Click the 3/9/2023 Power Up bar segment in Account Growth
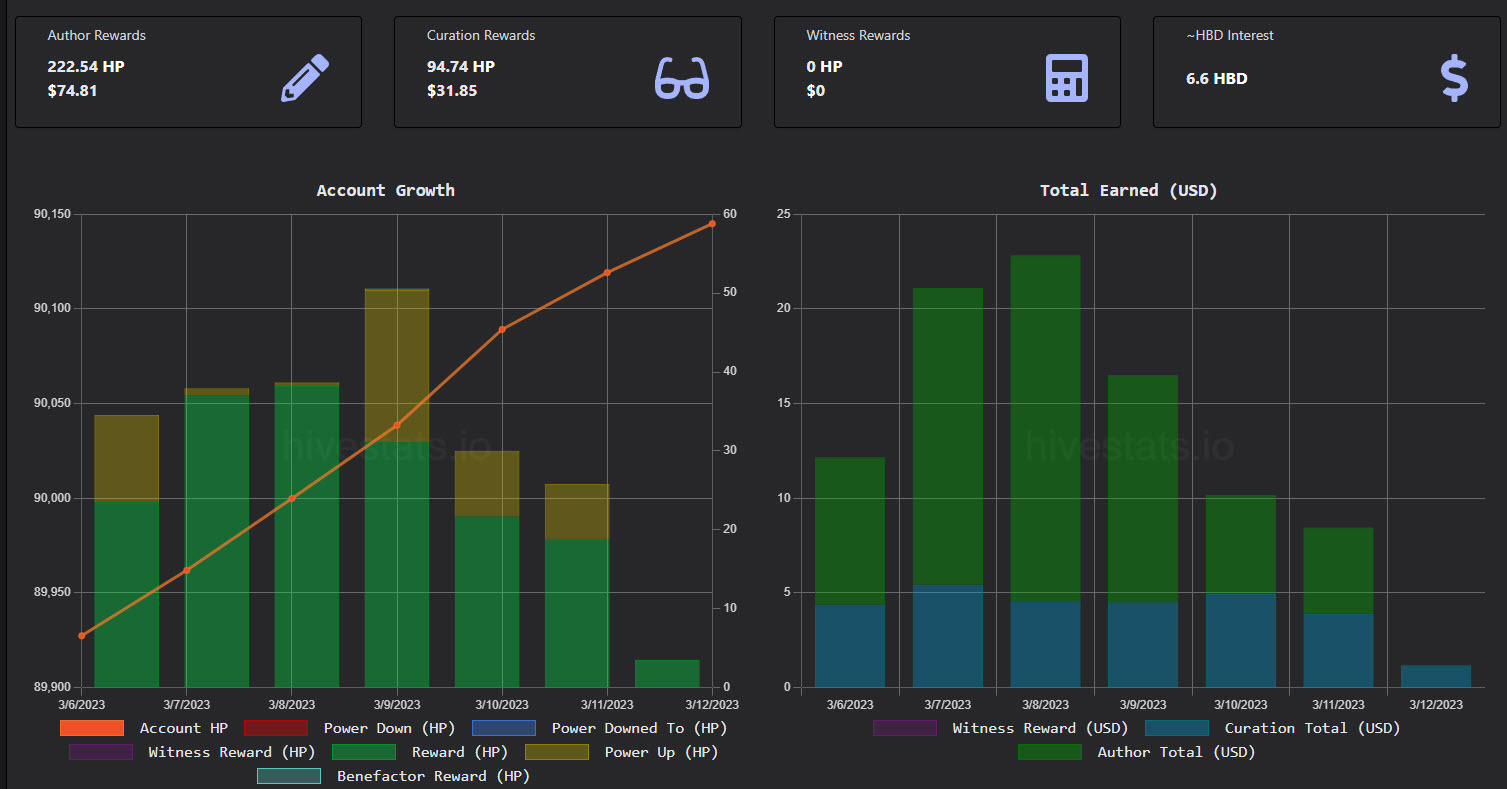The height and width of the screenshot is (789, 1507). point(397,365)
